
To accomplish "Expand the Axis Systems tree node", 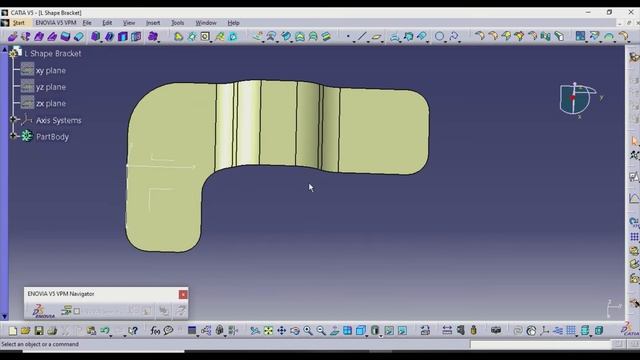I will tap(13, 120).
